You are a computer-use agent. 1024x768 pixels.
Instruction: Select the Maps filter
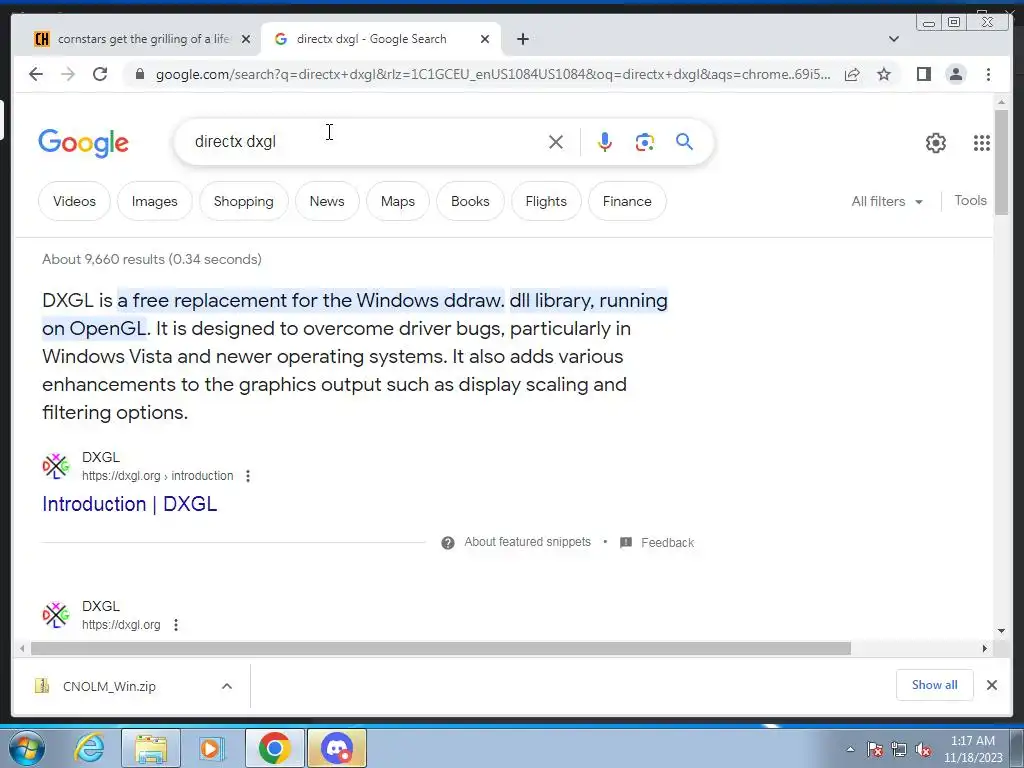398,201
